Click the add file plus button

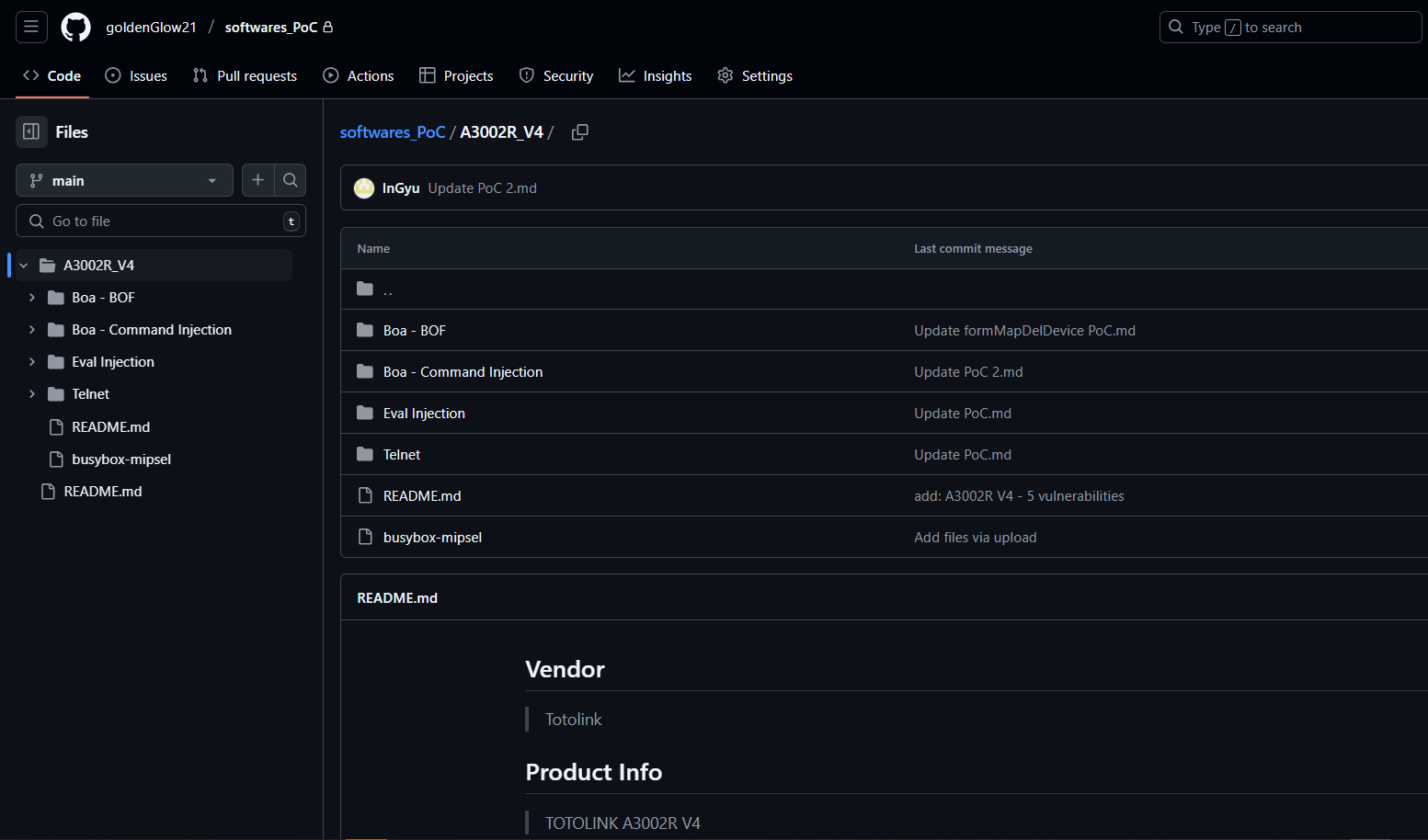(258, 180)
